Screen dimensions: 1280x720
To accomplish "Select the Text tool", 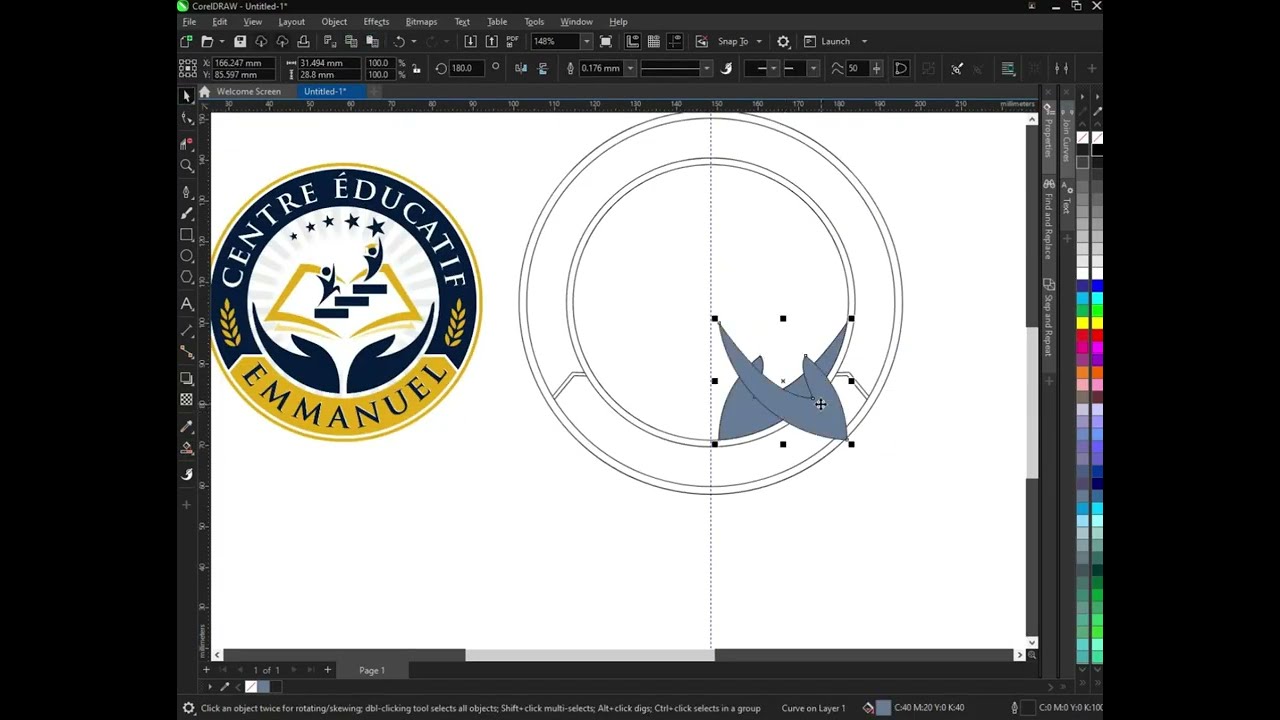I will pos(186,304).
